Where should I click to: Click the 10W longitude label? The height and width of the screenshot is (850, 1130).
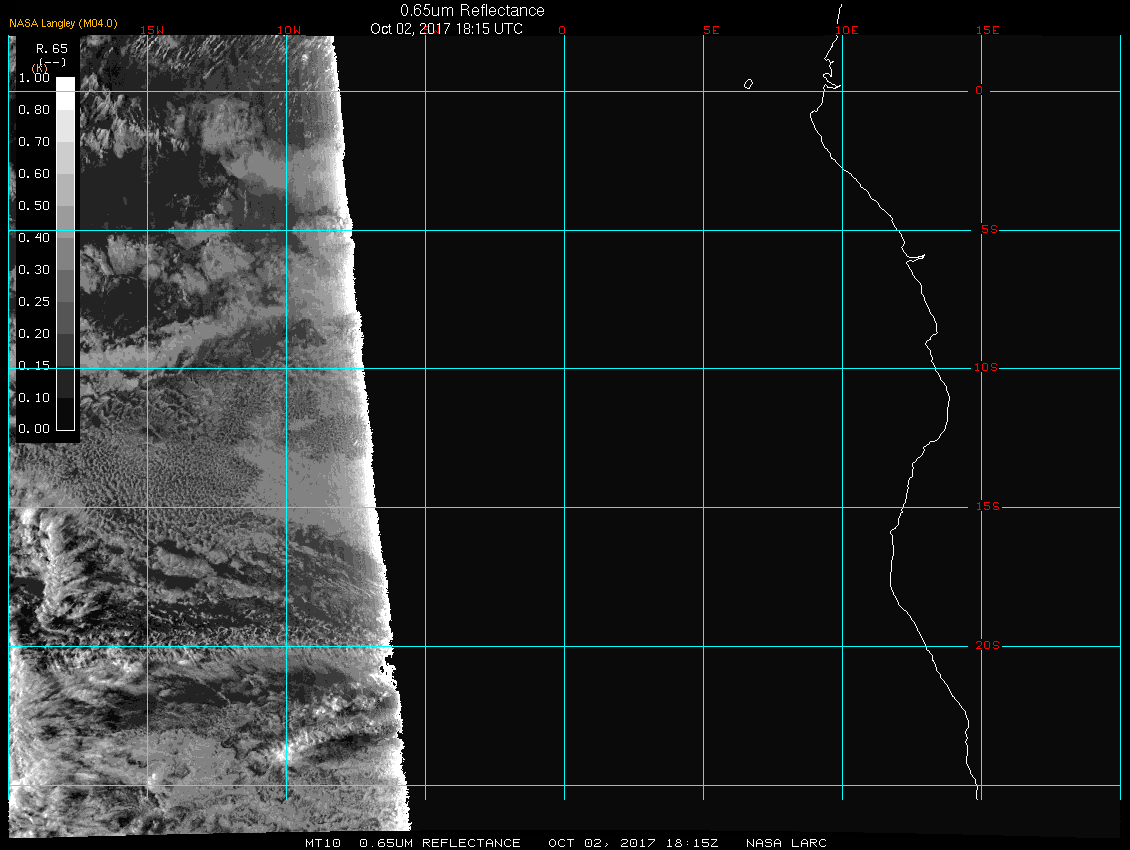289,30
